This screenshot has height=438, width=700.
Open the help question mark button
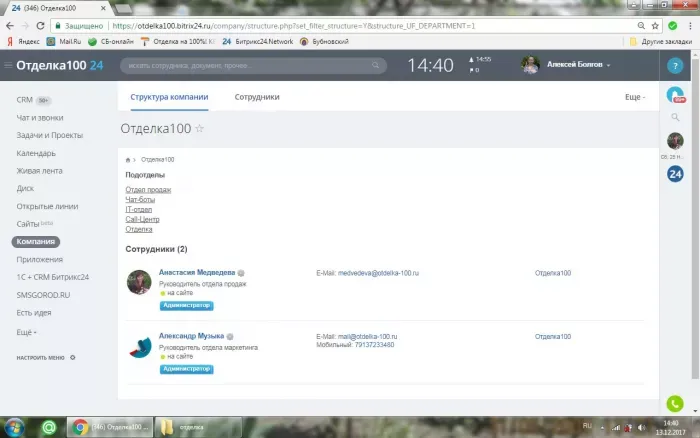click(x=675, y=66)
